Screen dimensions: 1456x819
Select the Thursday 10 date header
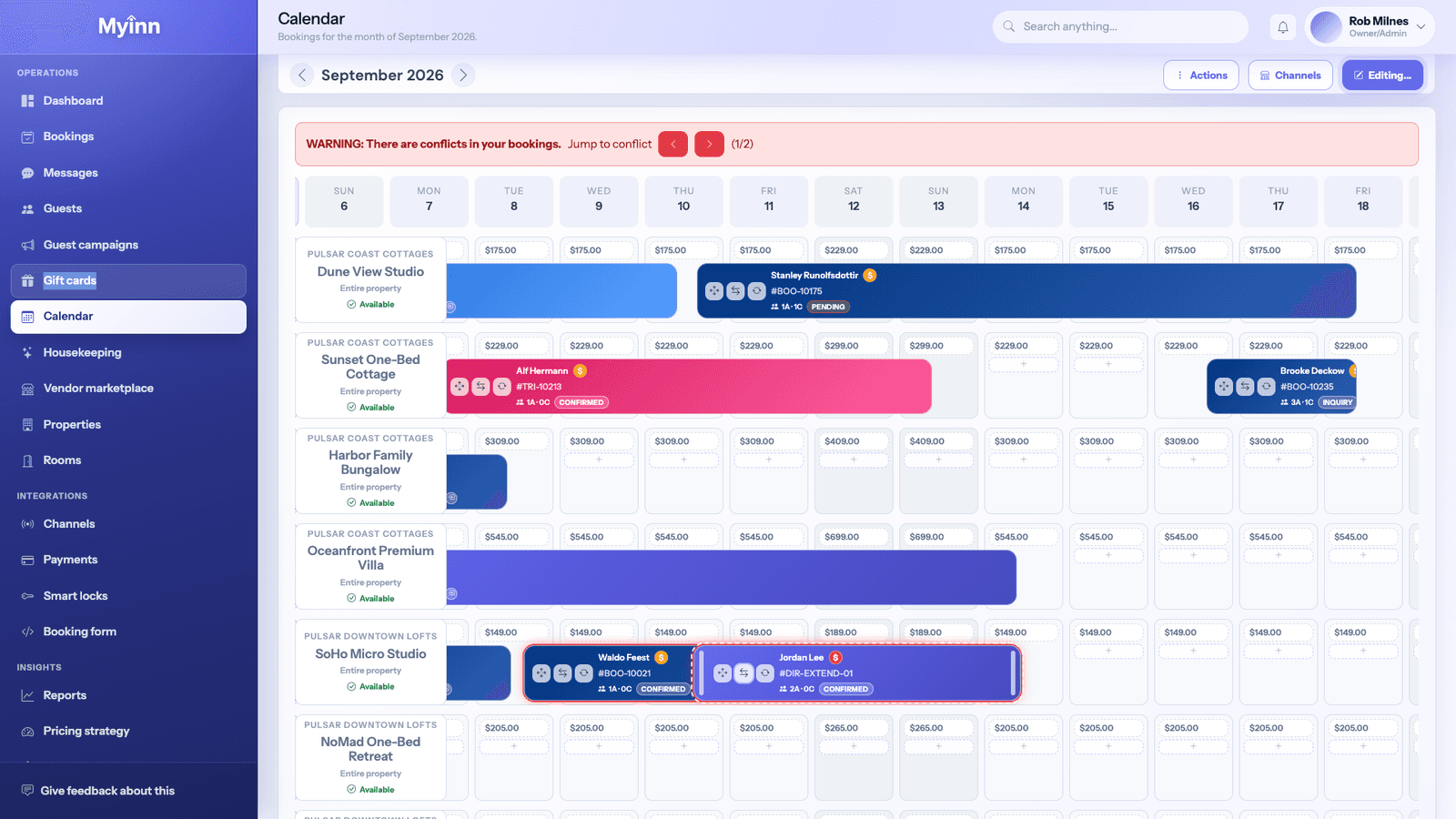click(x=683, y=201)
